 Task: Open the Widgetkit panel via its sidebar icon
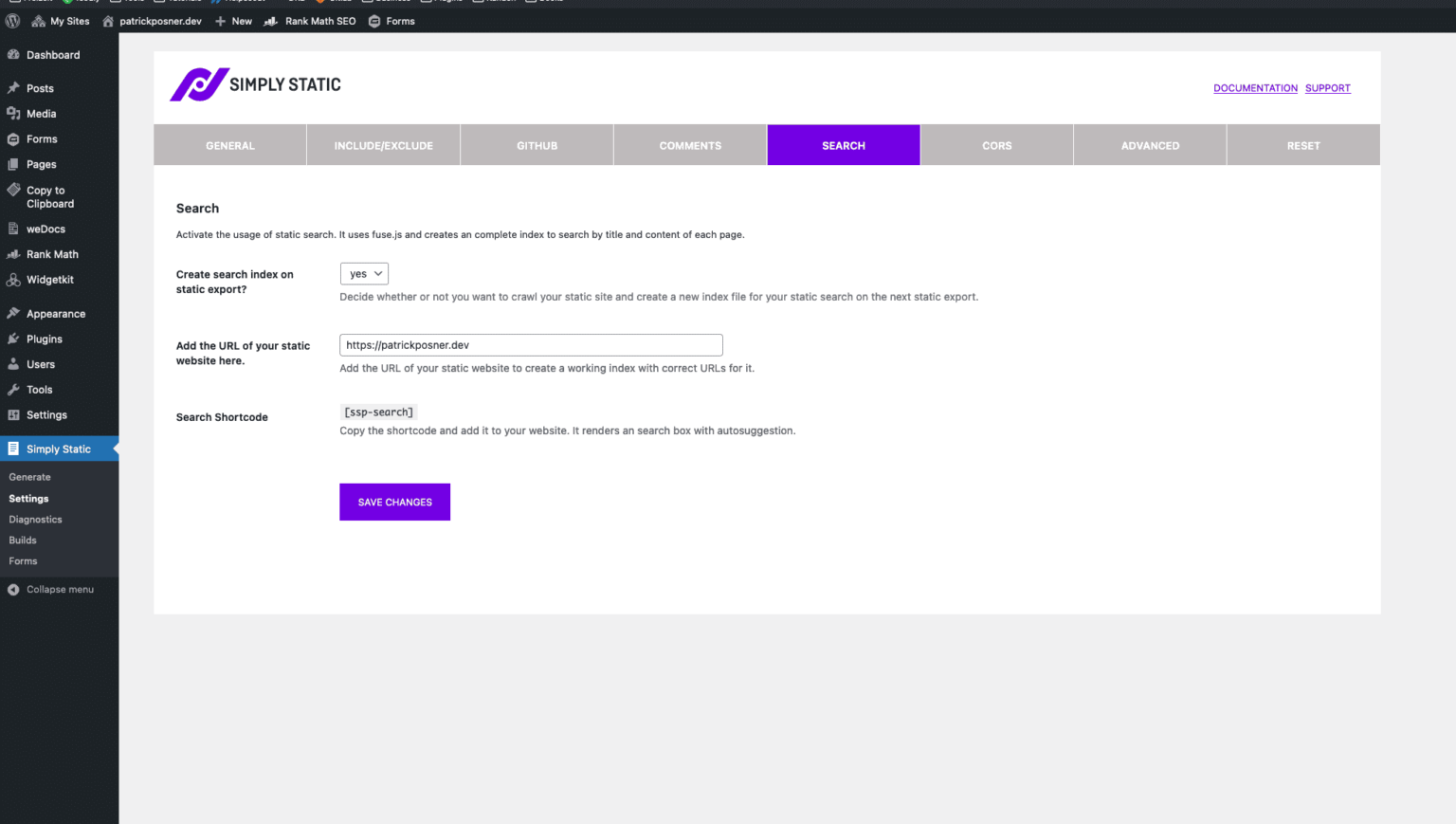pyautogui.click(x=14, y=280)
